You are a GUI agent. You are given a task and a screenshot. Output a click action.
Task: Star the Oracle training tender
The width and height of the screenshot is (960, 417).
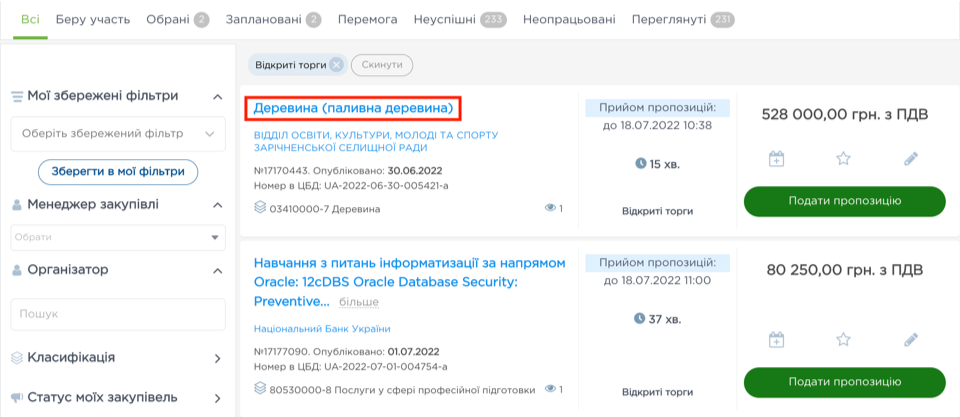pyautogui.click(x=843, y=340)
